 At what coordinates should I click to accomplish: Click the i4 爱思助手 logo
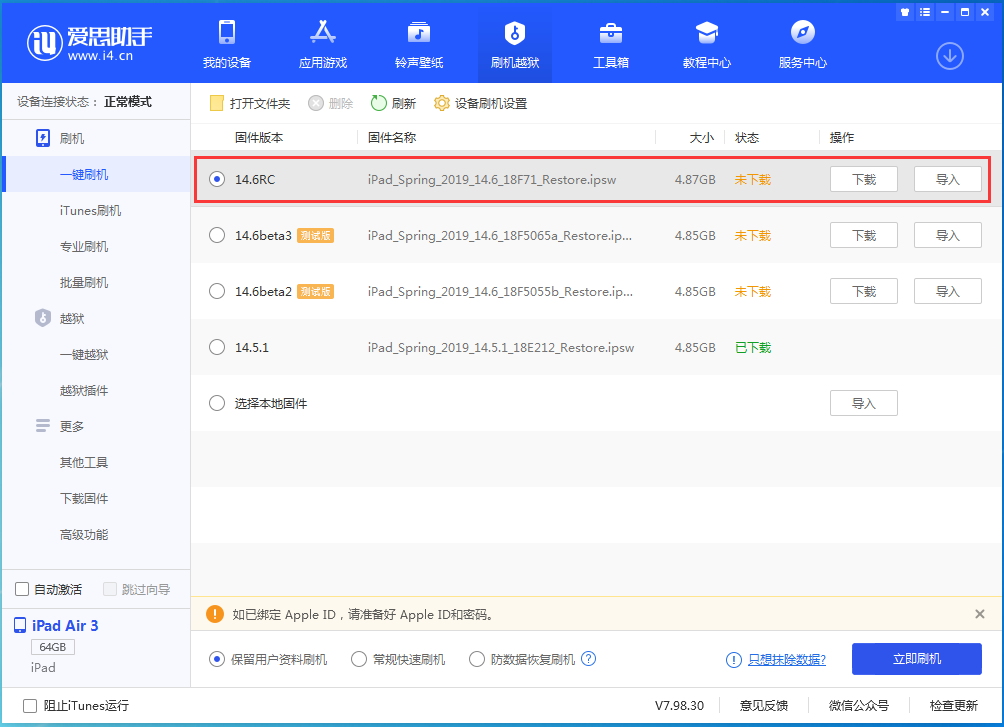(90, 42)
